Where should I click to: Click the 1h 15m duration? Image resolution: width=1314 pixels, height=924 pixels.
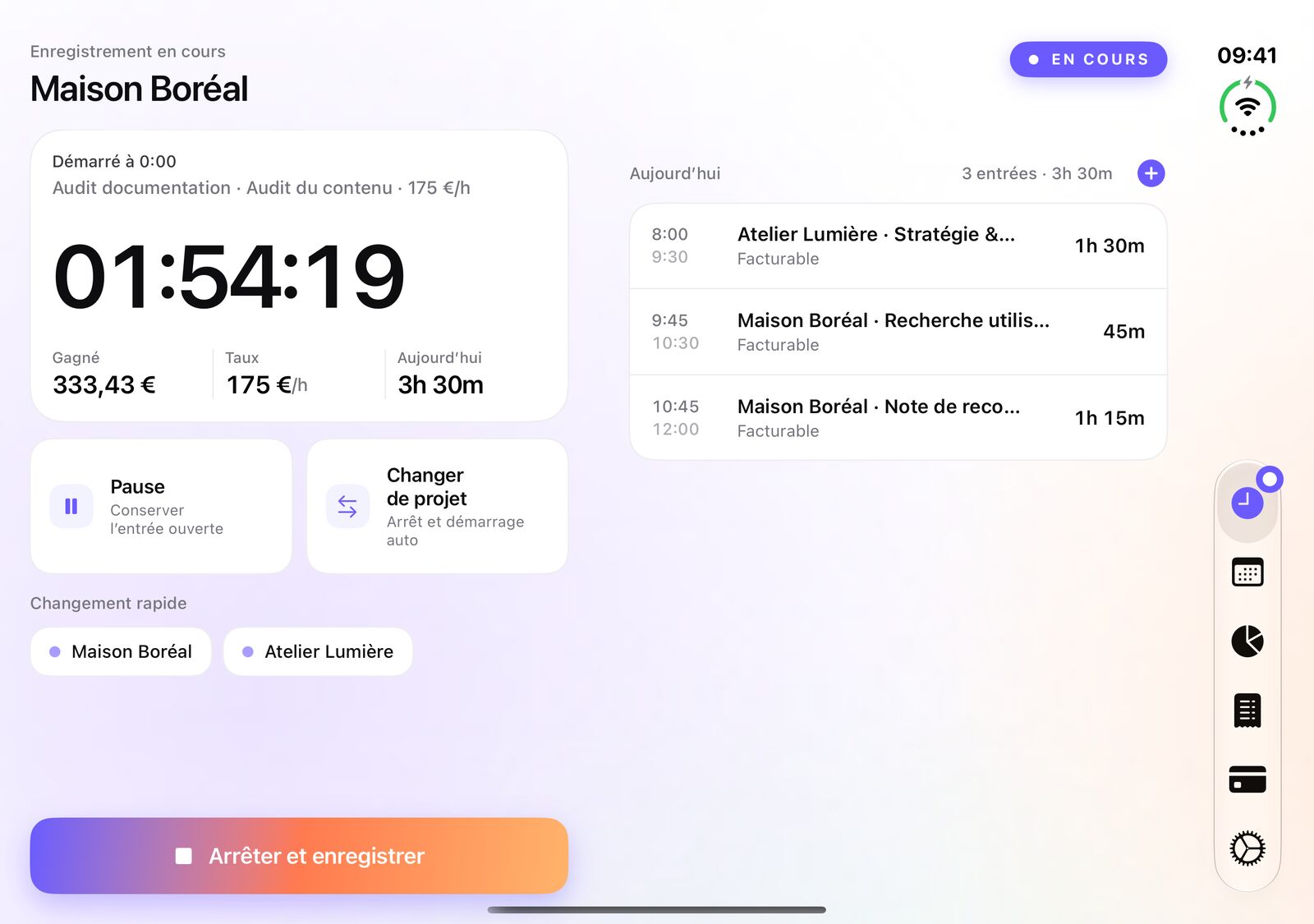click(x=1109, y=418)
